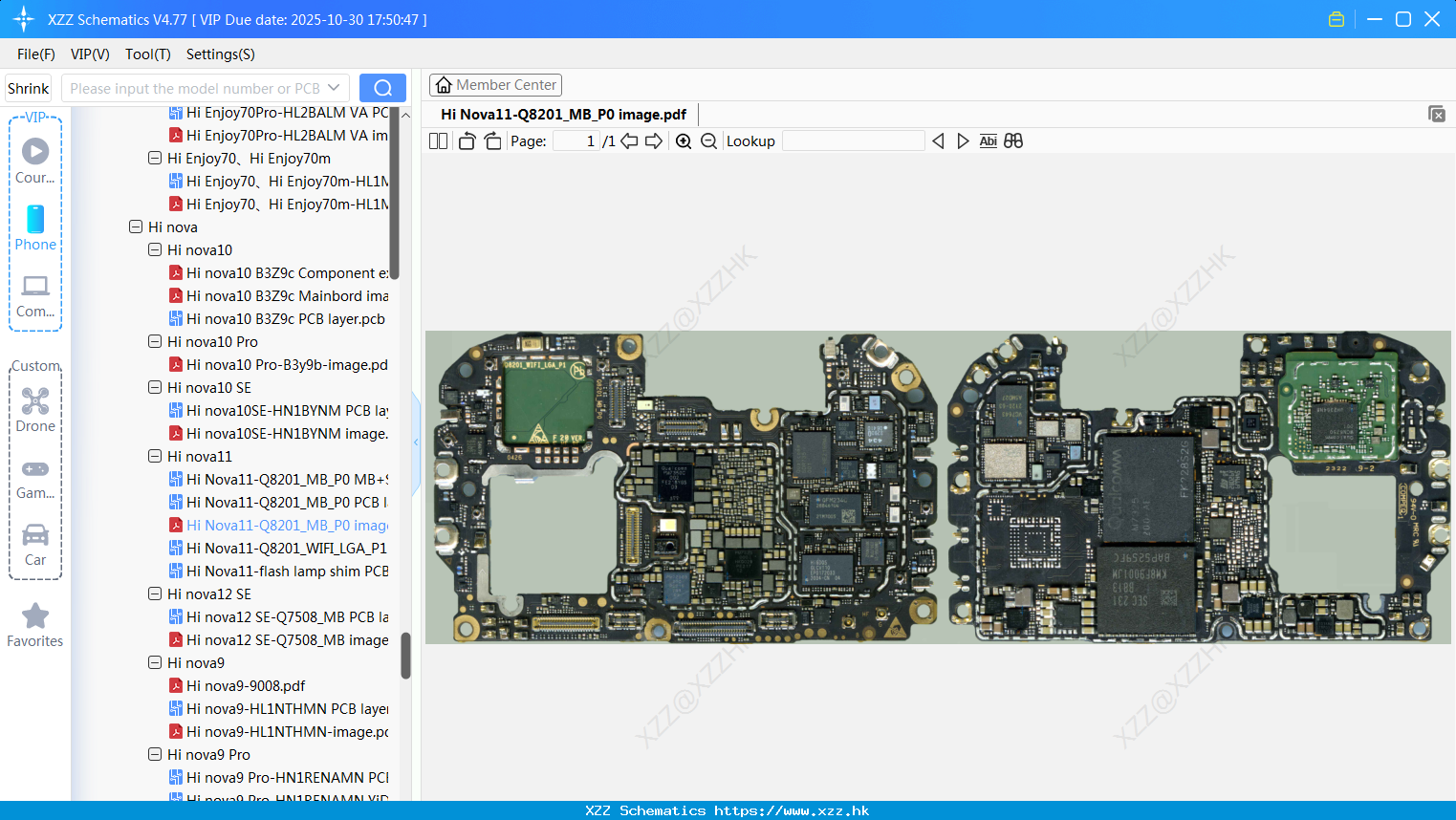Collapse the Hi nova11 node
Image resolution: width=1456 pixels, height=820 pixels.
click(x=155, y=456)
